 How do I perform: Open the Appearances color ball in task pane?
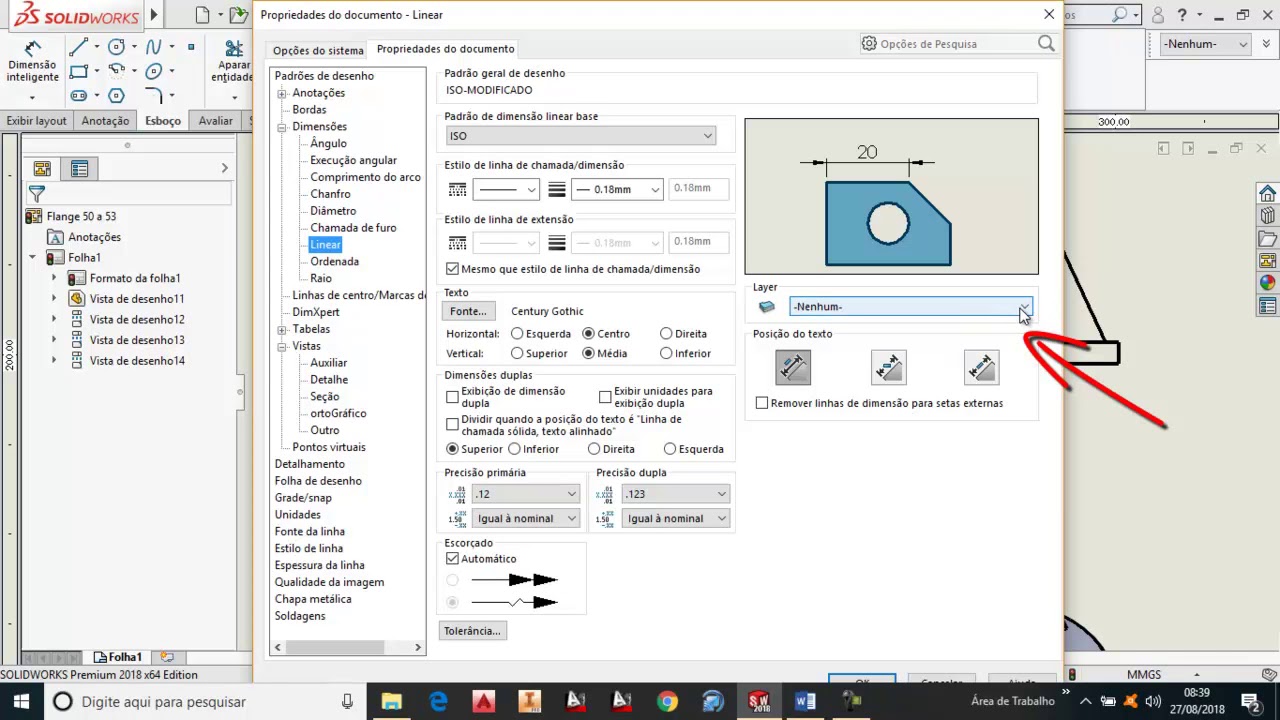click(x=1268, y=283)
